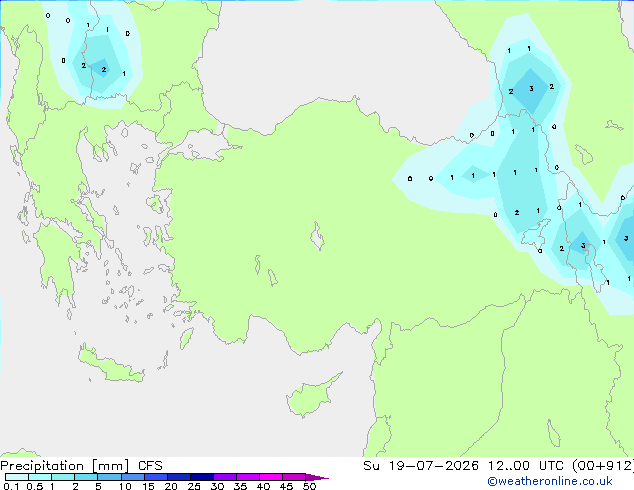The height and width of the screenshot is (490, 634).
Task: Select the 35–40 mm violet legend swatch
Action: point(248,477)
